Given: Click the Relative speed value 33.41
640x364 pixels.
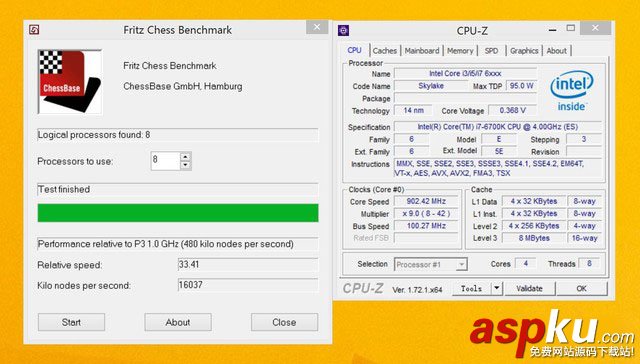Looking at the screenshot, I should pos(248,264).
